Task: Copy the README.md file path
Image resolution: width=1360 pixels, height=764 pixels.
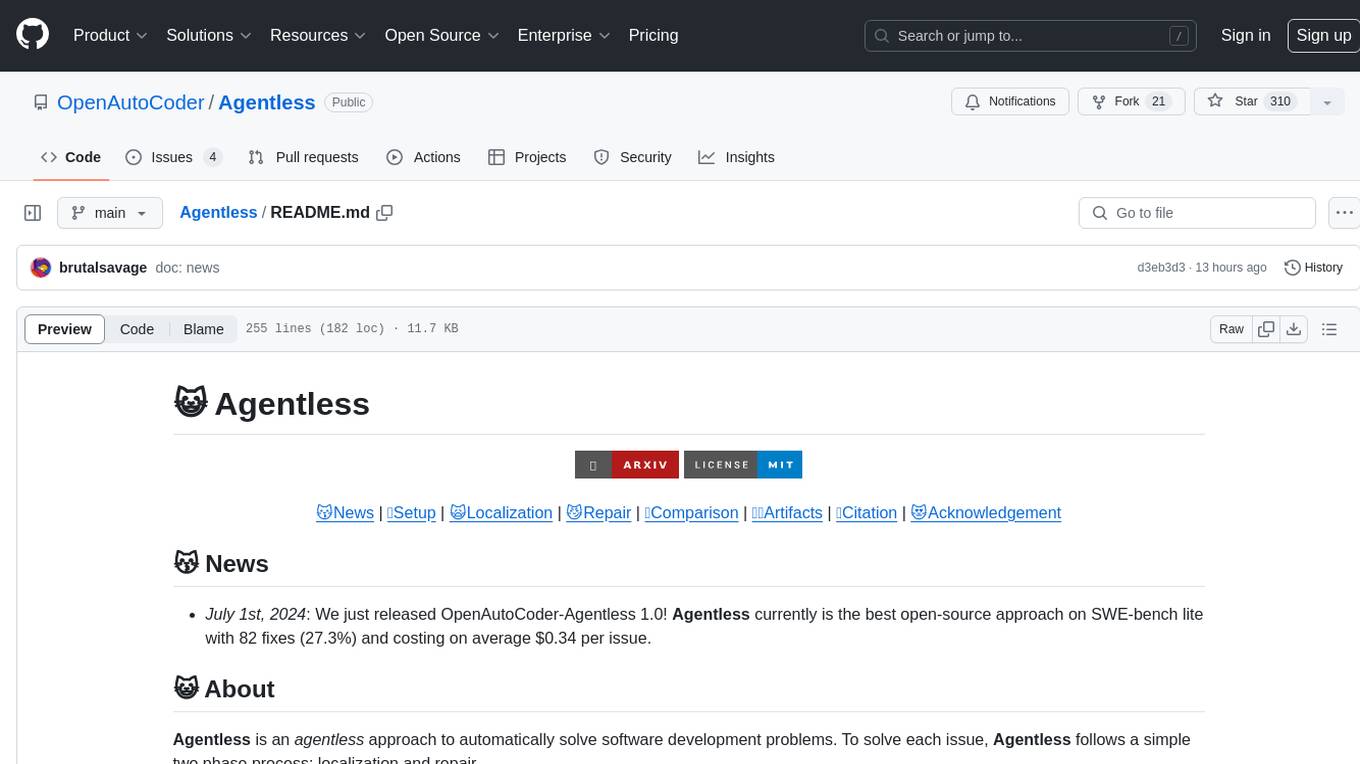Action: 384,212
